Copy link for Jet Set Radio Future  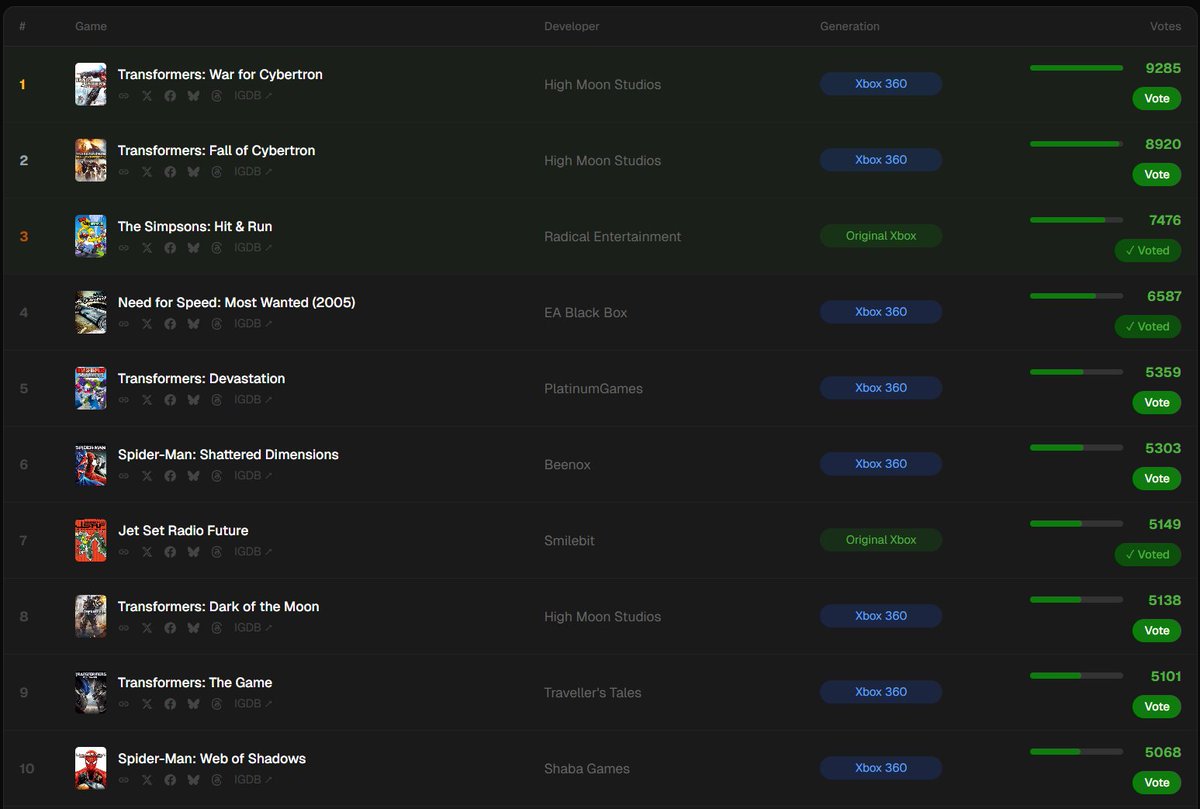click(124, 552)
